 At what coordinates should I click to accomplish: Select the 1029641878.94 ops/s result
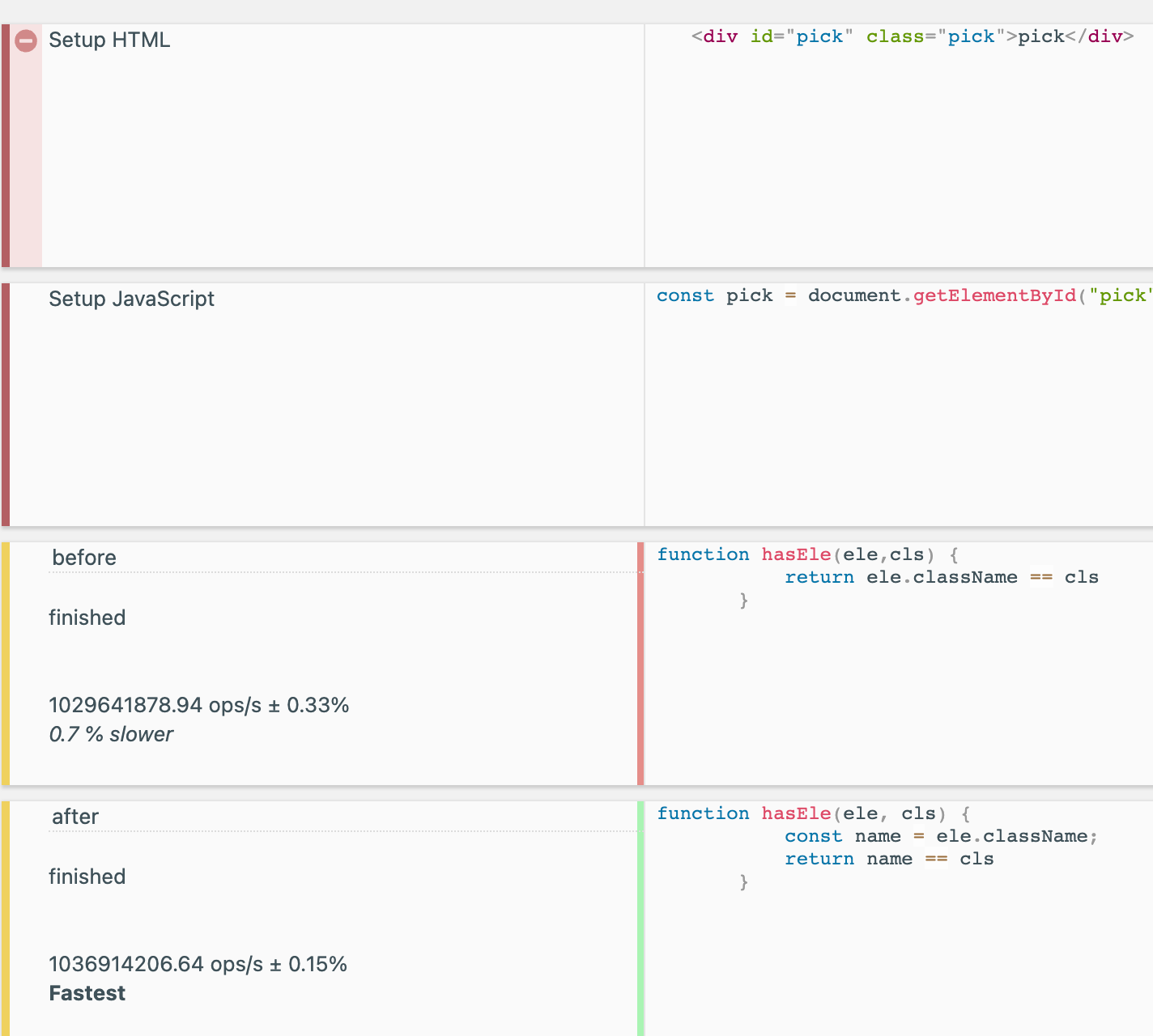198,705
